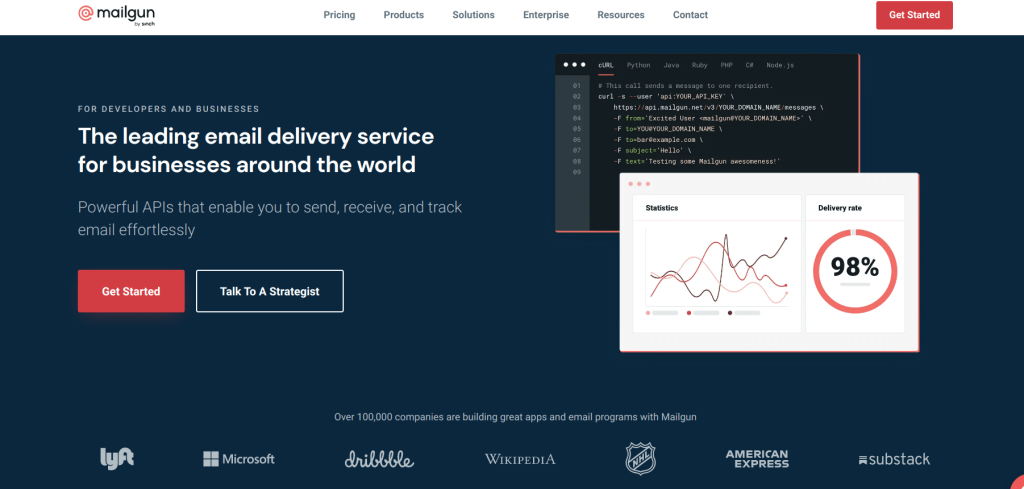Switch to the Ruby code tab
This screenshot has height=489, width=1024.
pyautogui.click(x=699, y=65)
